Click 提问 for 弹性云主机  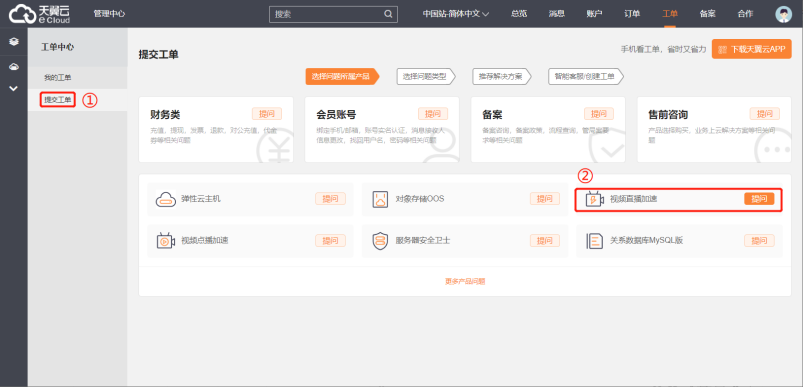[x=330, y=199]
